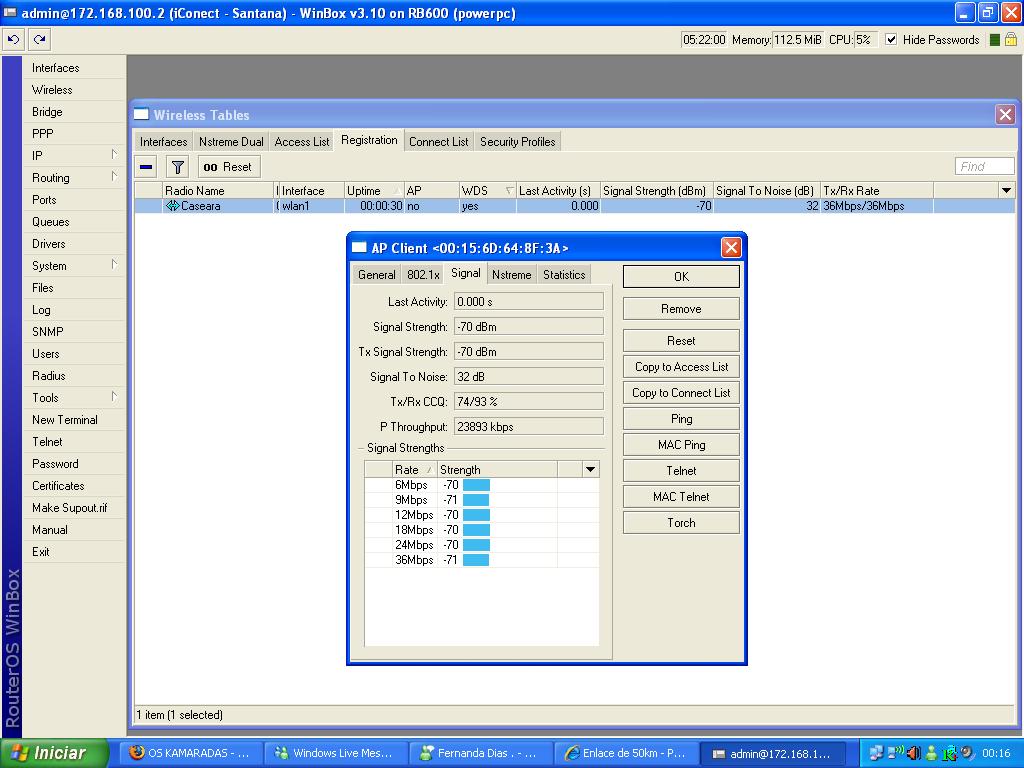The height and width of the screenshot is (768, 1024).
Task: Select Interfaces in the left menu
Action: (56, 68)
